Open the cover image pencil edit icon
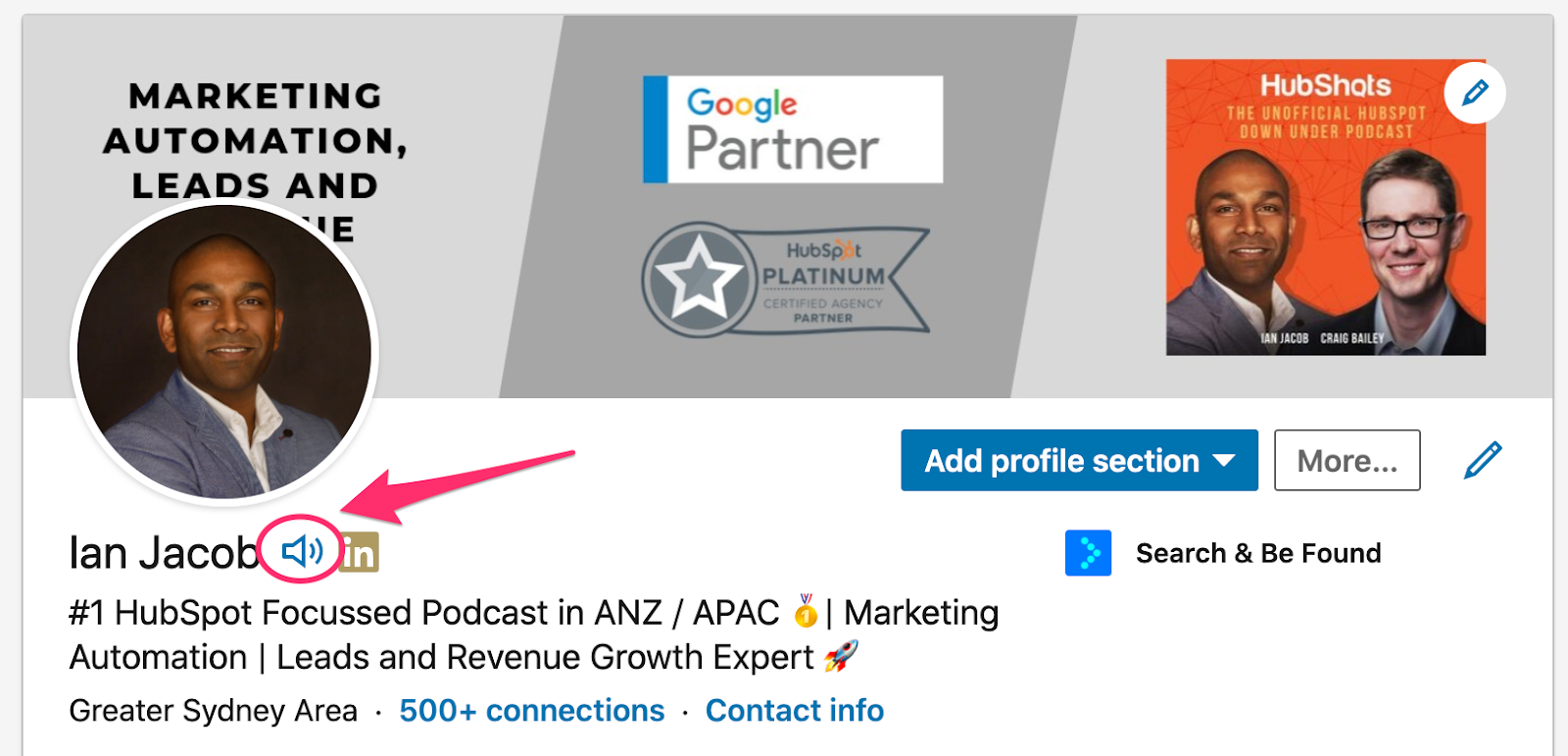Screen dimensions: 1568x756 pos(1475,92)
